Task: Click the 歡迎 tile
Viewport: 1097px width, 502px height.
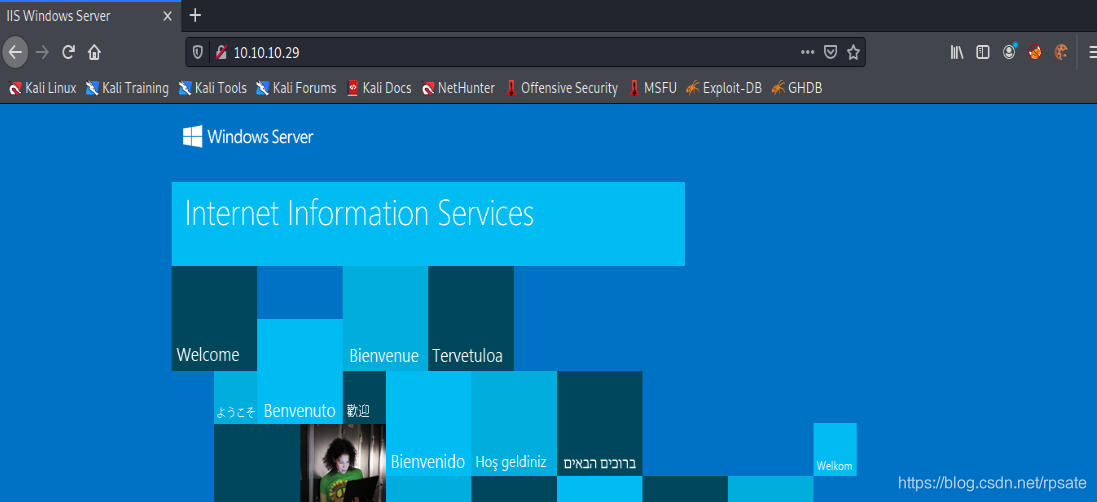Action: point(365,397)
